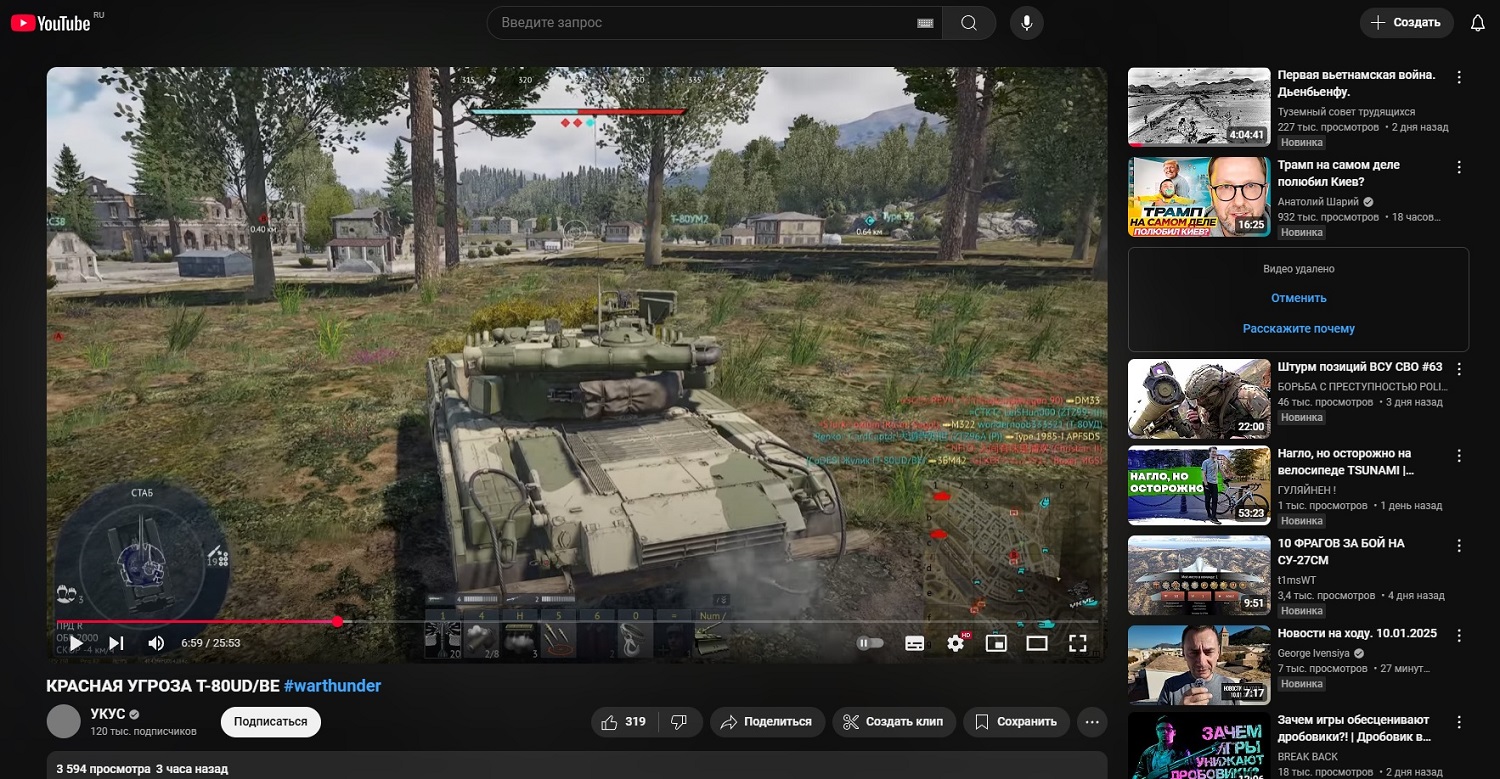Screen dimensions: 1500x779
Task: Toggle the autoplay switch in the player
Action: [870, 643]
